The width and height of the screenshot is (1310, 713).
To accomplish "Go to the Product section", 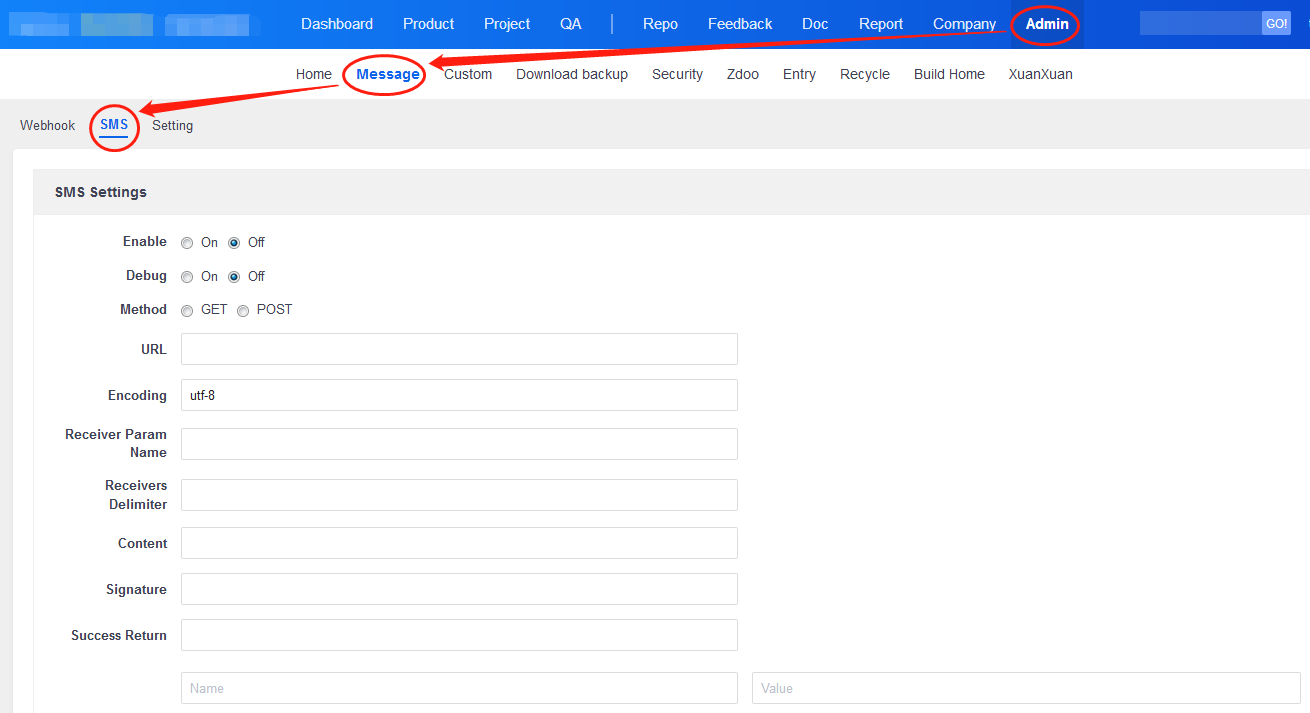I will coord(428,24).
